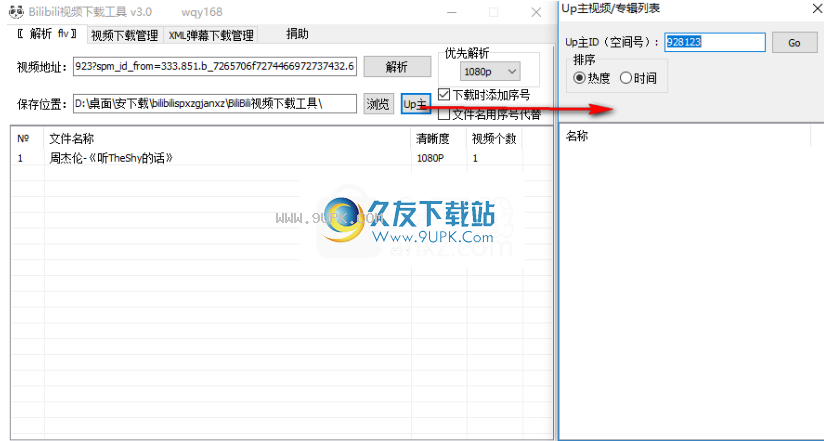Image resolution: width=824 pixels, height=441 pixels.
Task: Click the Go button in Up主 window
Action: pyautogui.click(x=794, y=43)
